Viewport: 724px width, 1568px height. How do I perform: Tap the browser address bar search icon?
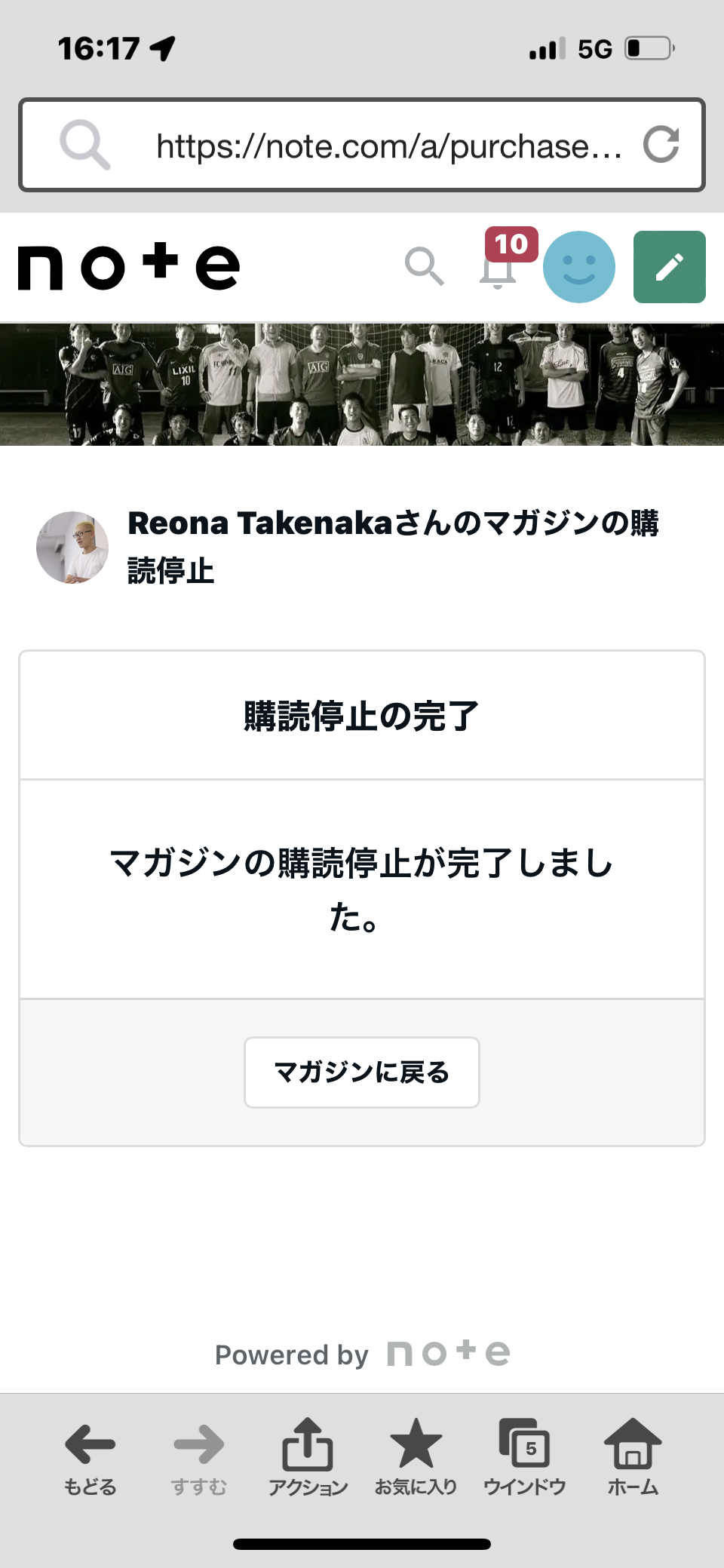(85, 144)
